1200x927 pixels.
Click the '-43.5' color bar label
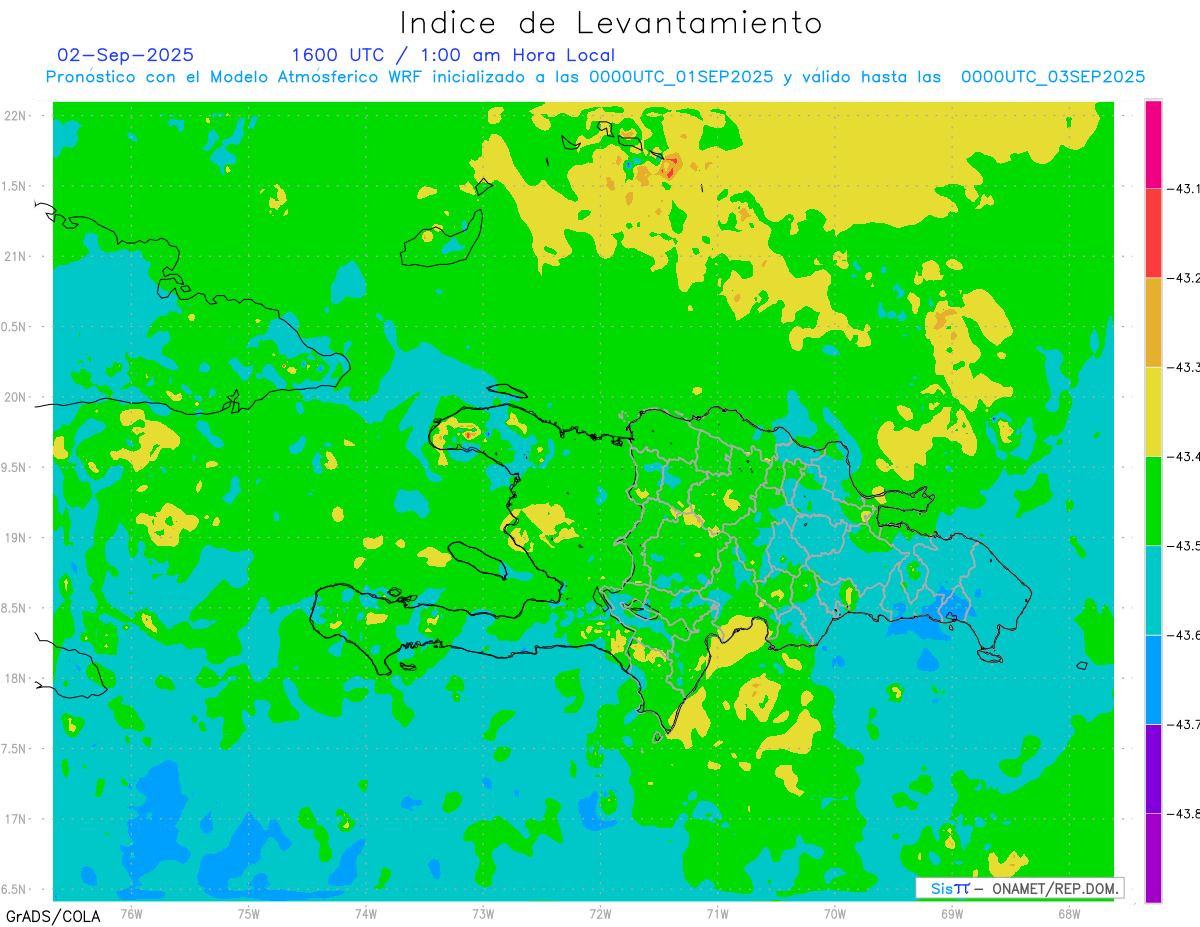[1183, 545]
